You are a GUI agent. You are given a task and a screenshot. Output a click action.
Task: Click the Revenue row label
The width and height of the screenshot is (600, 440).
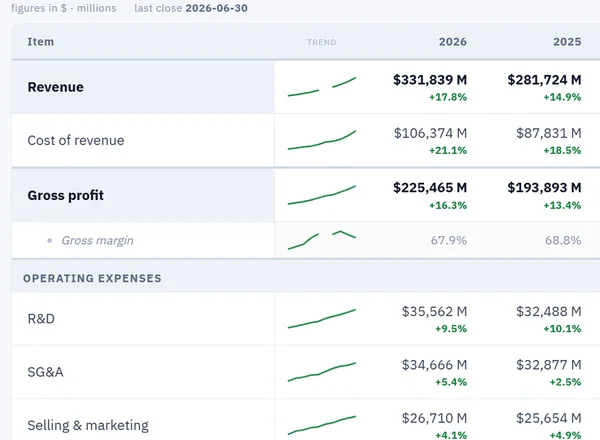click(55, 87)
